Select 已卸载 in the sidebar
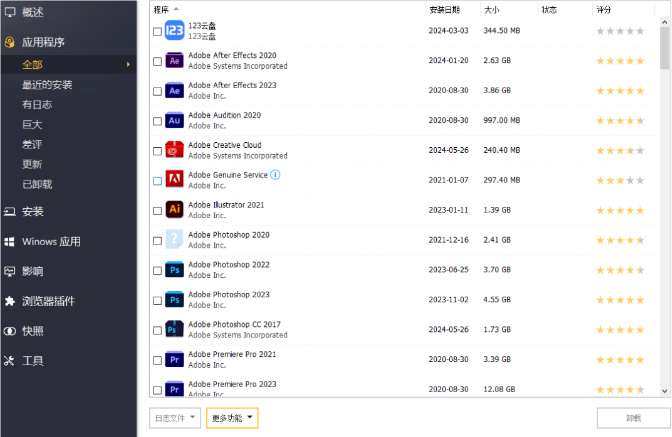Image resolution: width=672 pixels, height=437 pixels. (x=37, y=185)
